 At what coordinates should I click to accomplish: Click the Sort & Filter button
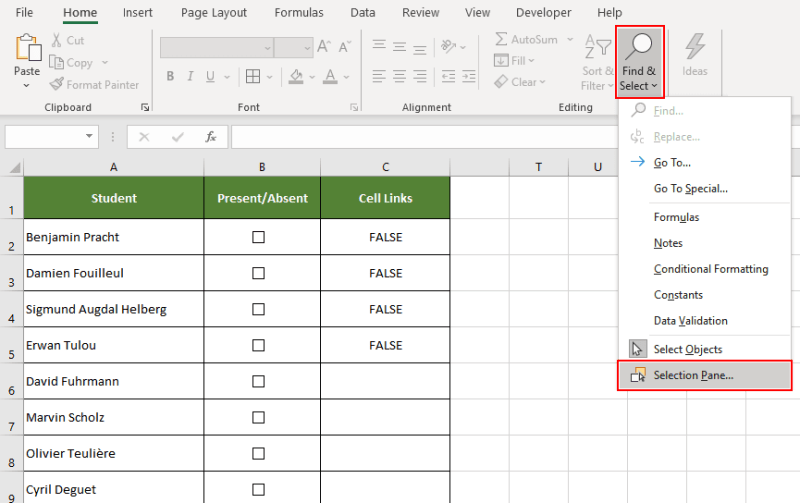[597, 62]
